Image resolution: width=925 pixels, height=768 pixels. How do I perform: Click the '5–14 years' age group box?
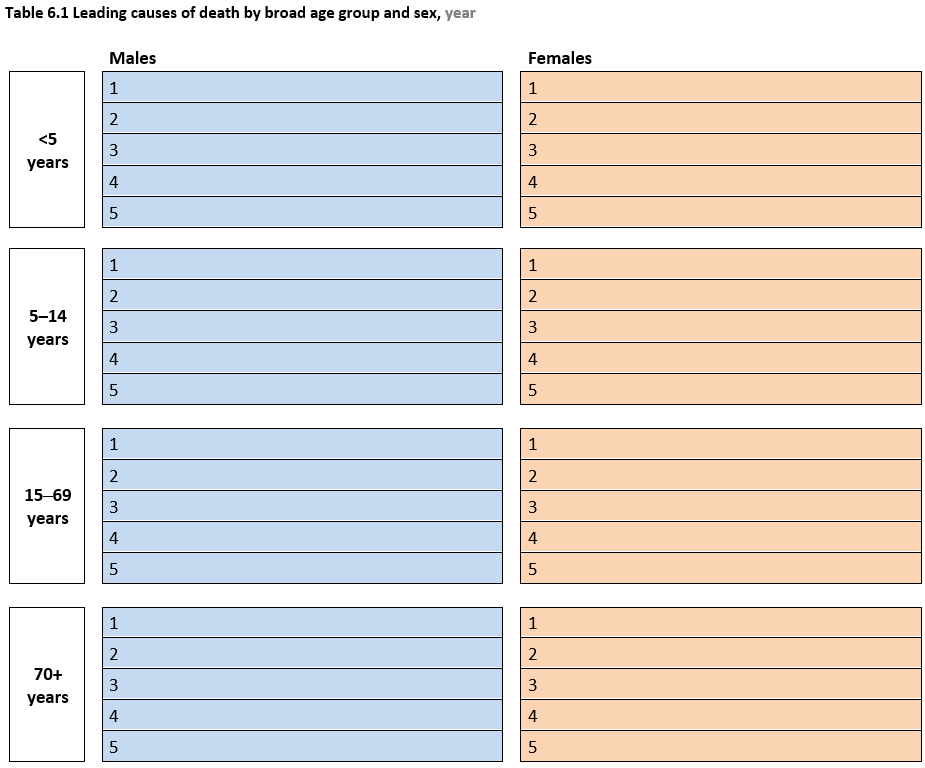47,327
